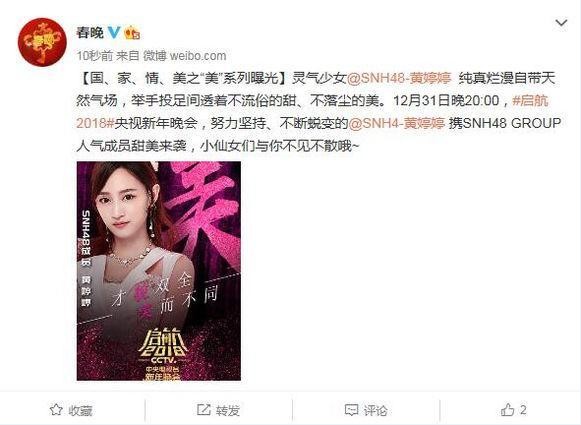The height and width of the screenshot is (425, 581).
Task: Click the comment bubble icon
Action: coord(351,410)
